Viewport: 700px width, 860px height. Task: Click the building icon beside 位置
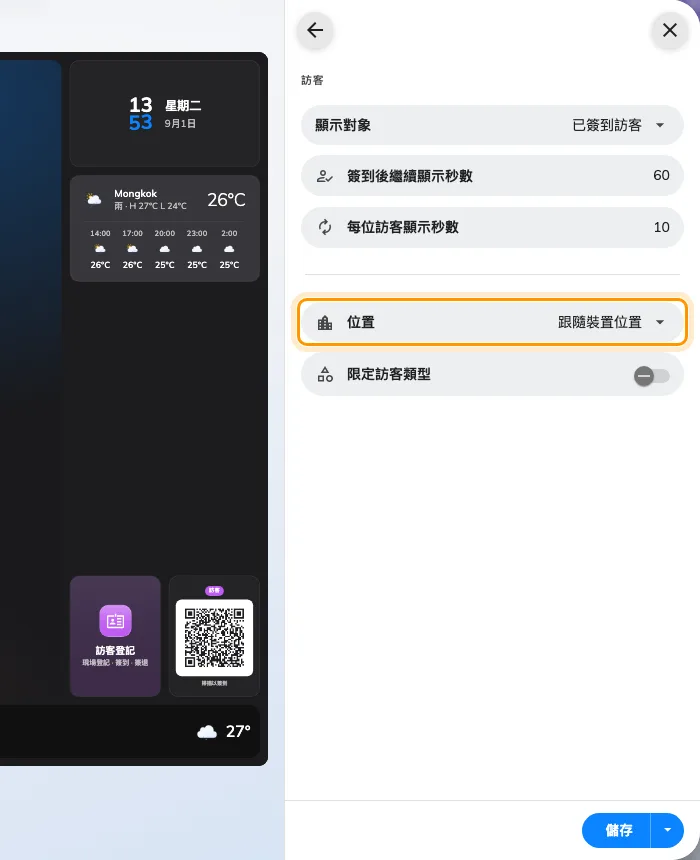pyautogui.click(x=325, y=322)
